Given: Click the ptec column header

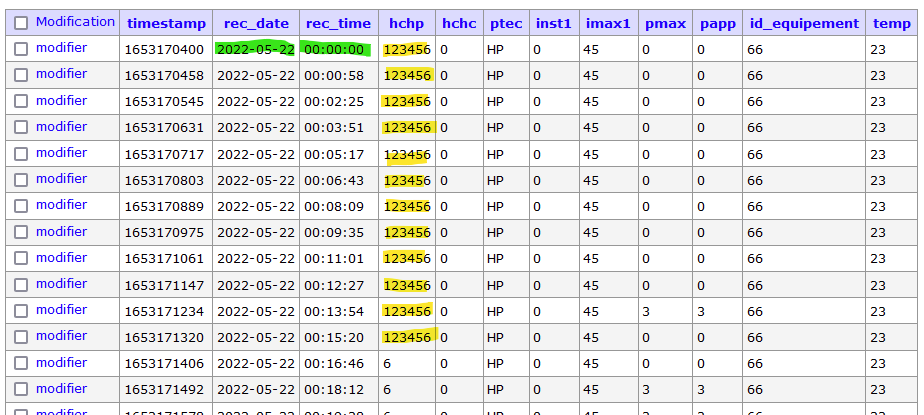Looking at the screenshot, I should 506,24.
